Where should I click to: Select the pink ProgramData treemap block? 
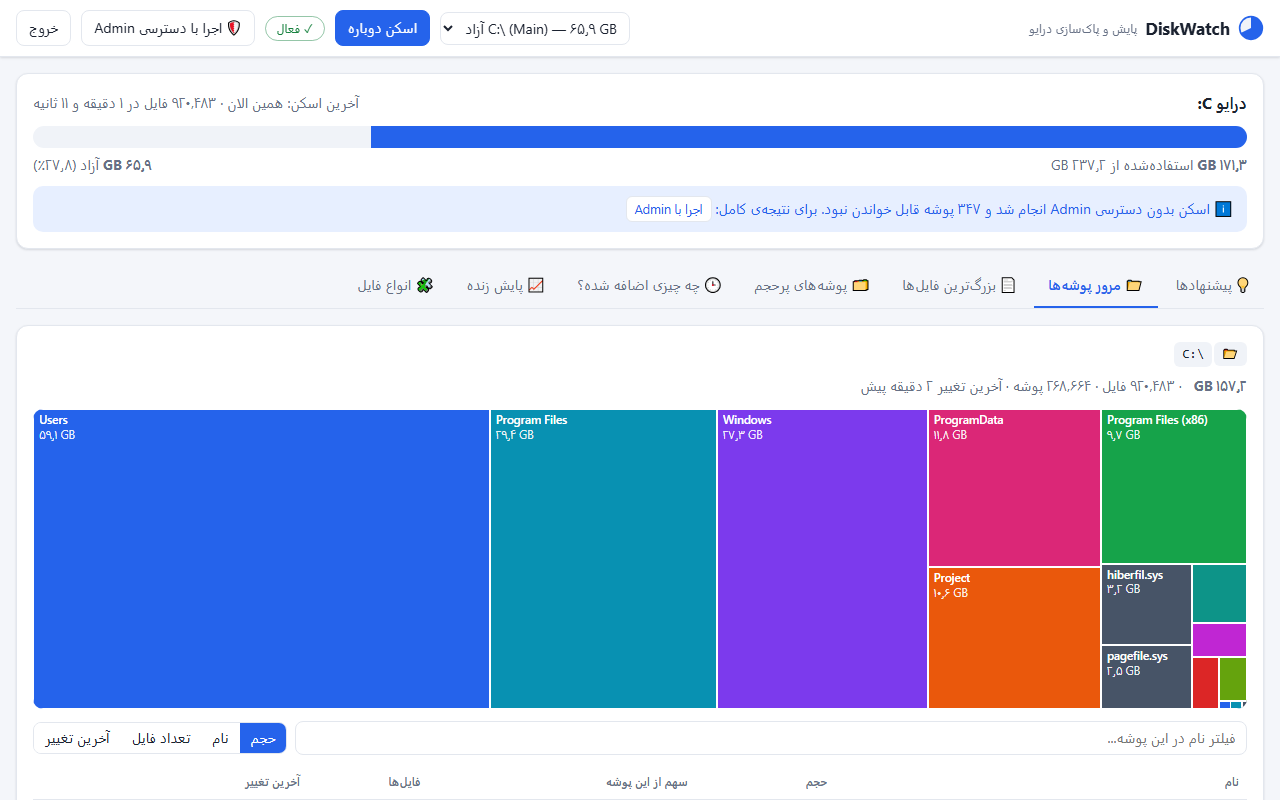[1014, 488]
